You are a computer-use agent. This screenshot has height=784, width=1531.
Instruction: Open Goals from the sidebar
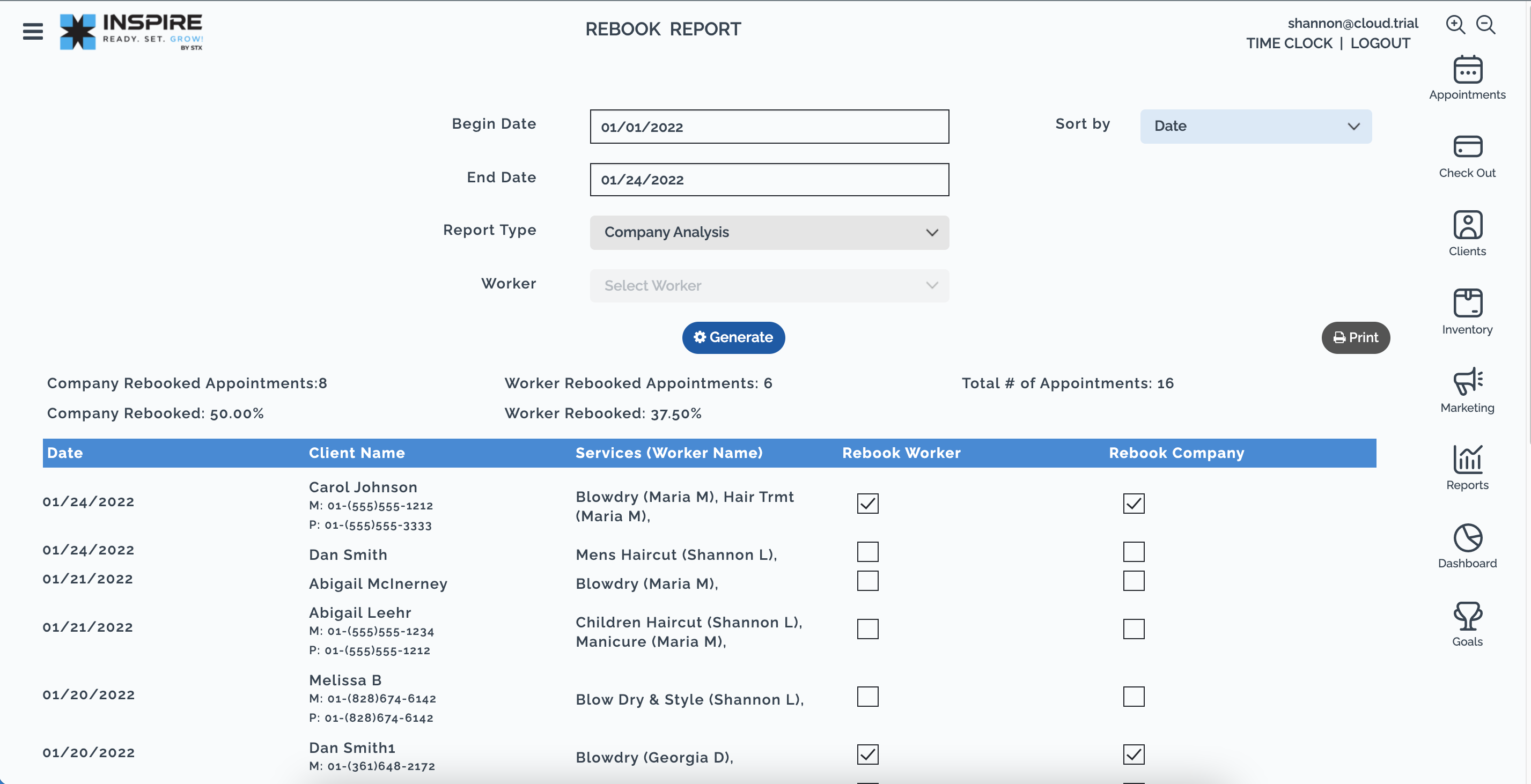click(x=1467, y=624)
